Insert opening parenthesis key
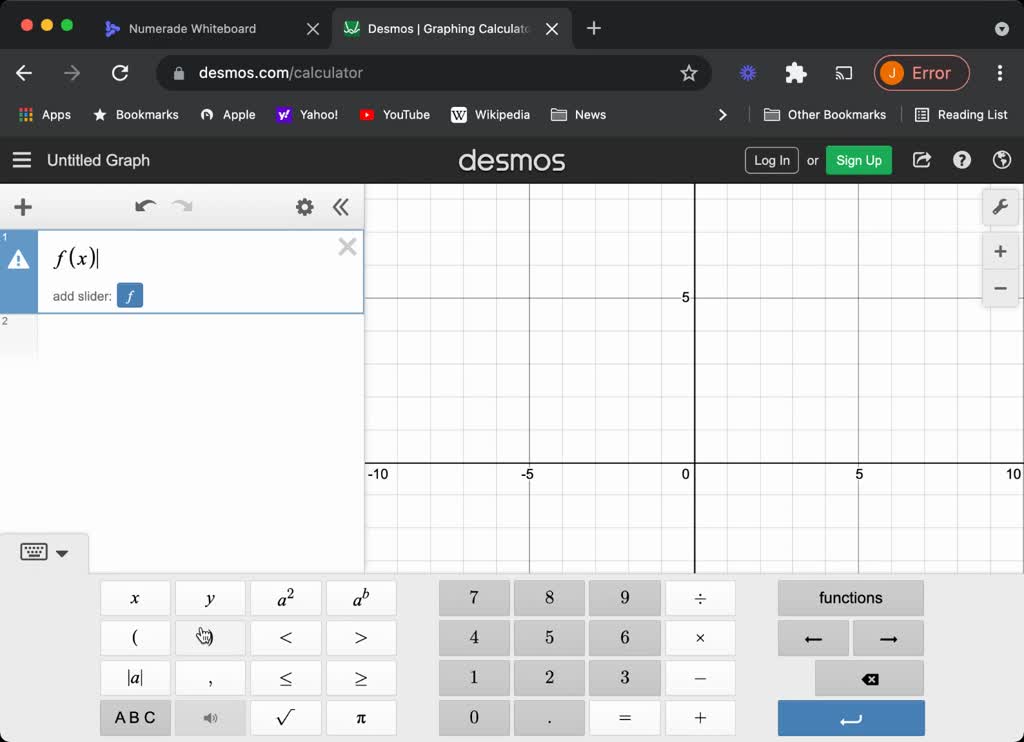 click(x=135, y=637)
